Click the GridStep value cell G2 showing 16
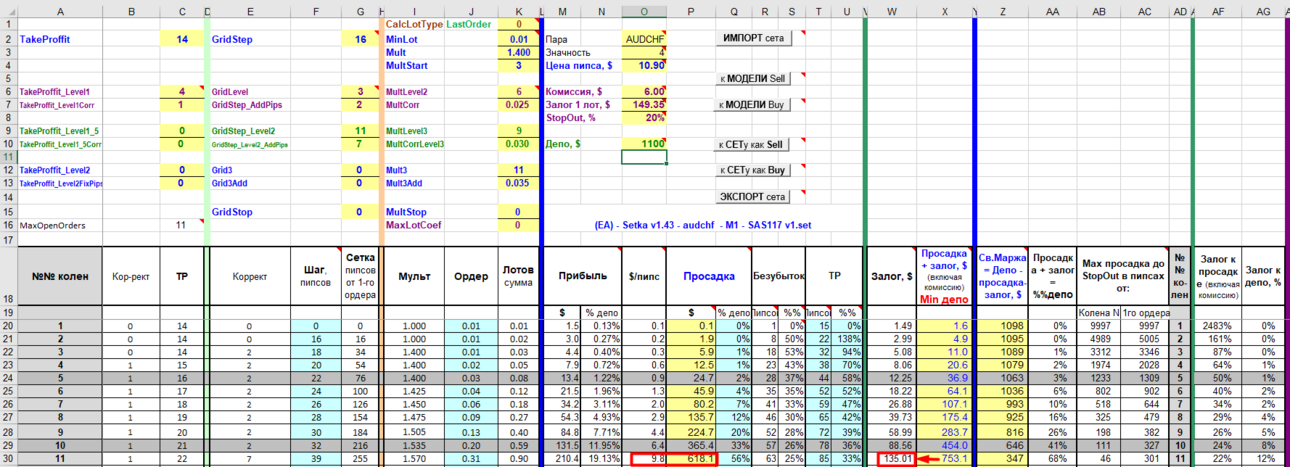Viewport: 1290px width, 467px height. [x=359, y=38]
